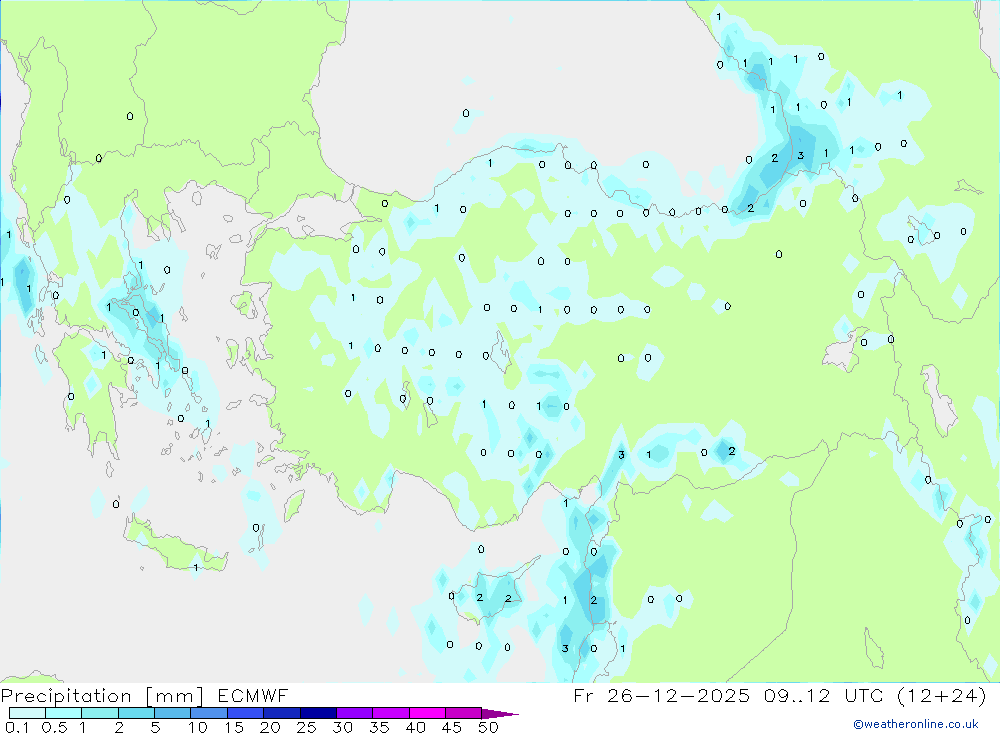Click the legend tick label "0.5"
Screen dimensions: 1000x733
[54, 727]
